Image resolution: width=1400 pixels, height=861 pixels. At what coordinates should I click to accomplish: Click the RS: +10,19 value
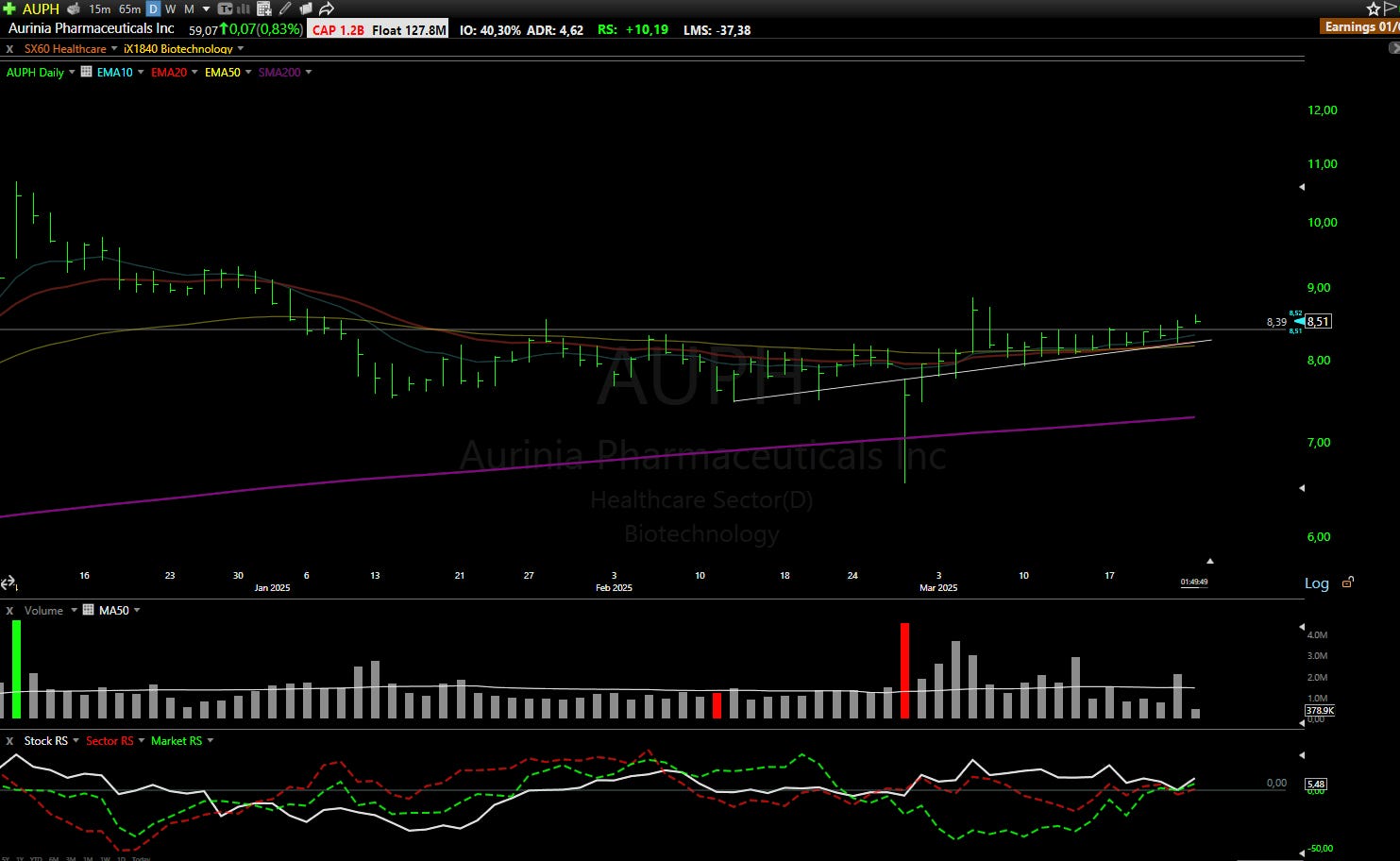coord(633,29)
